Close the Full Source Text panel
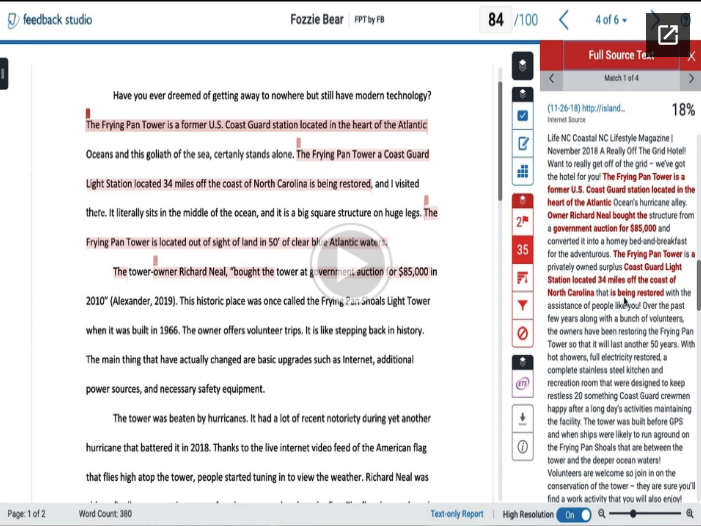The width and height of the screenshot is (701, 526). pyautogui.click(x=691, y=56)
